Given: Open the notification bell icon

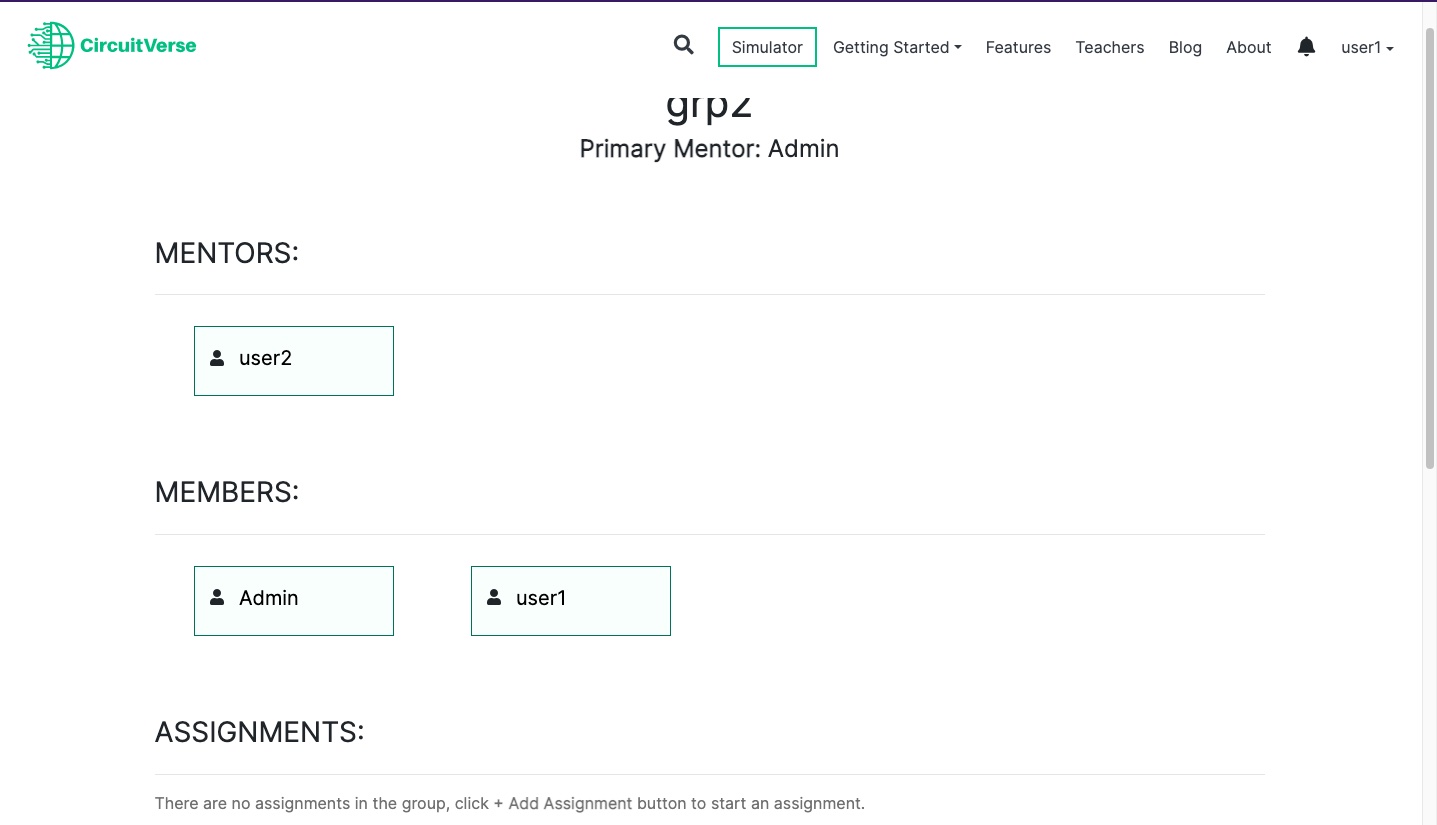Looking at the screenshot, I should pos(1306,46).
